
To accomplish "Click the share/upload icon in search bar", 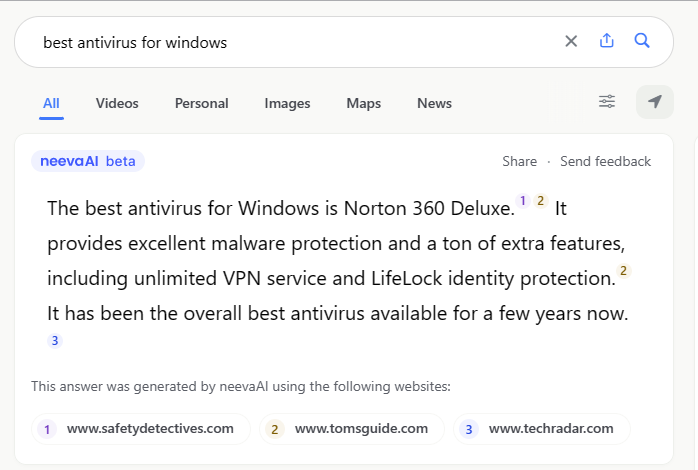I will pyautogui.click(x=606, y=41).
